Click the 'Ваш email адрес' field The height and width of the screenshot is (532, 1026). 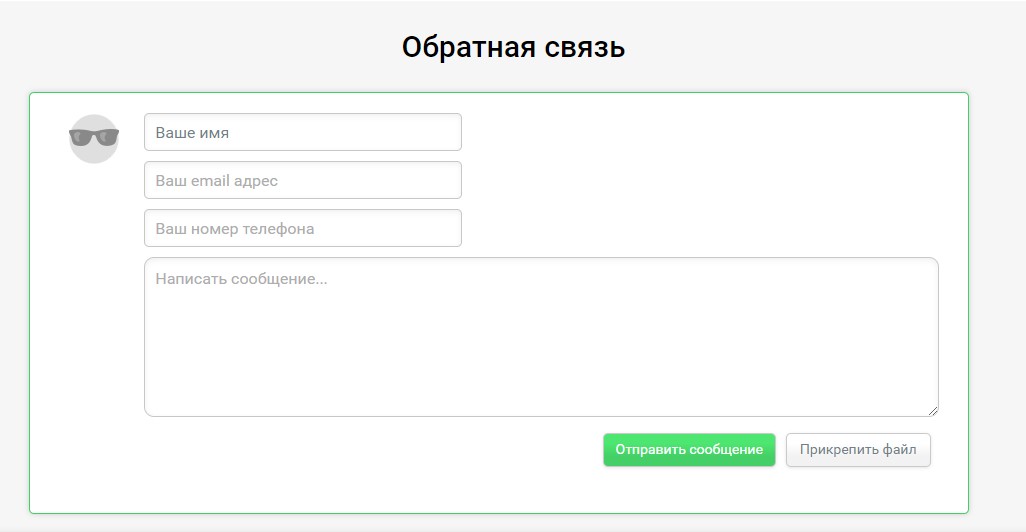pos(303,180)
